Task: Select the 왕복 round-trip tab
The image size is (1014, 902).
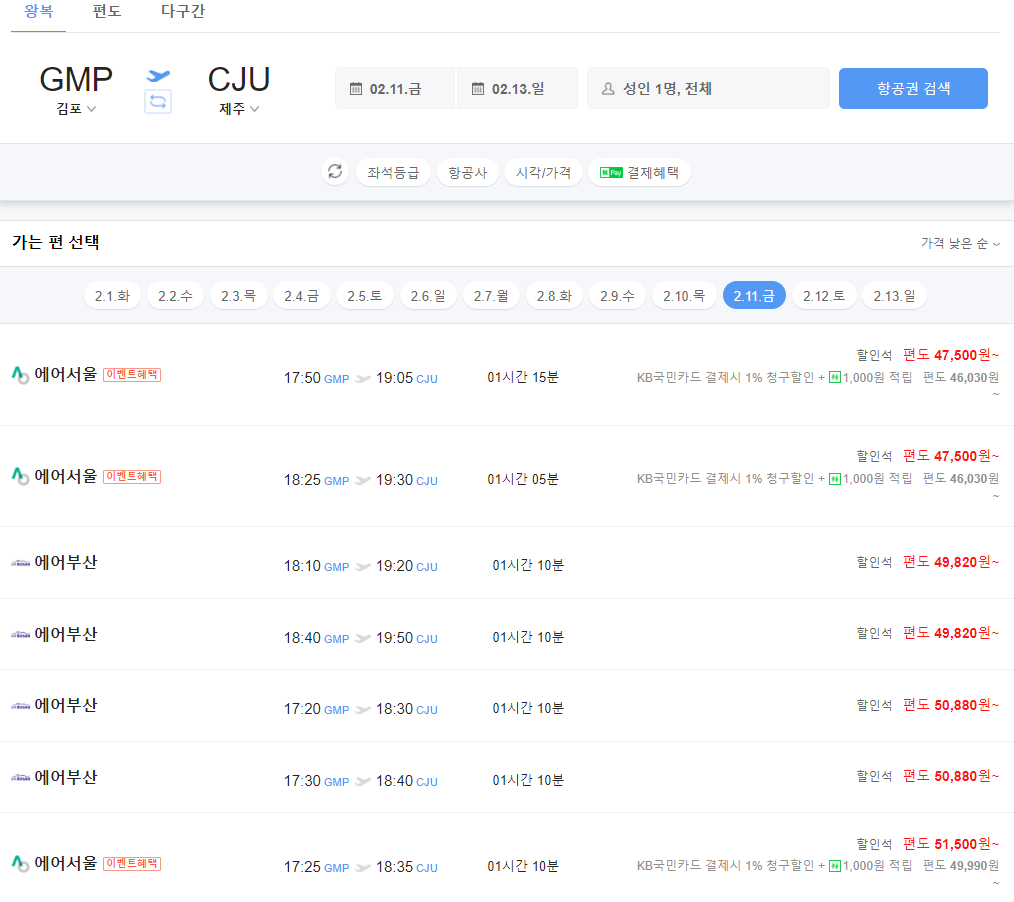Action: coord(38,12)
